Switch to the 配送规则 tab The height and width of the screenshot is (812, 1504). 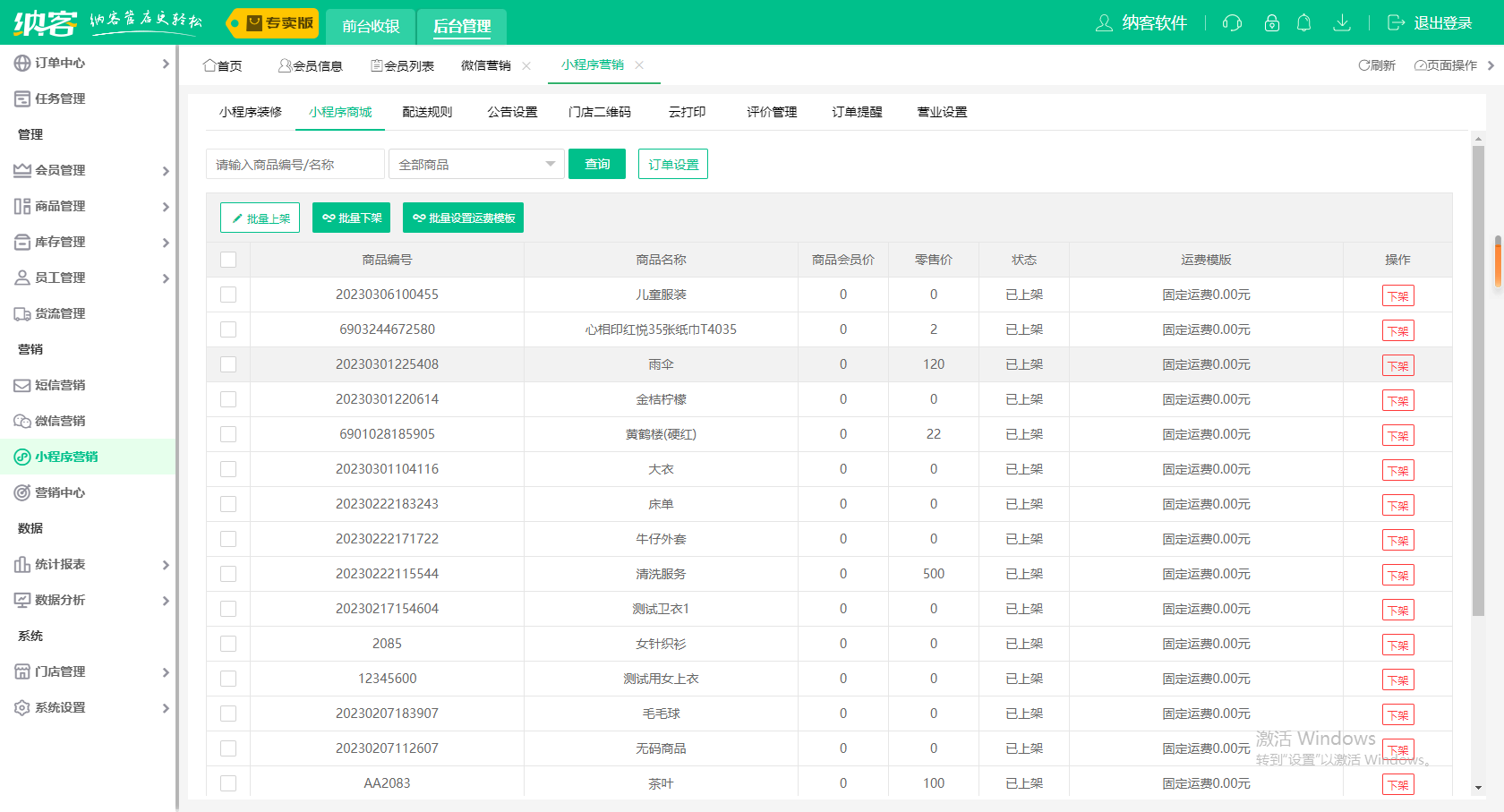pos(427,112)
